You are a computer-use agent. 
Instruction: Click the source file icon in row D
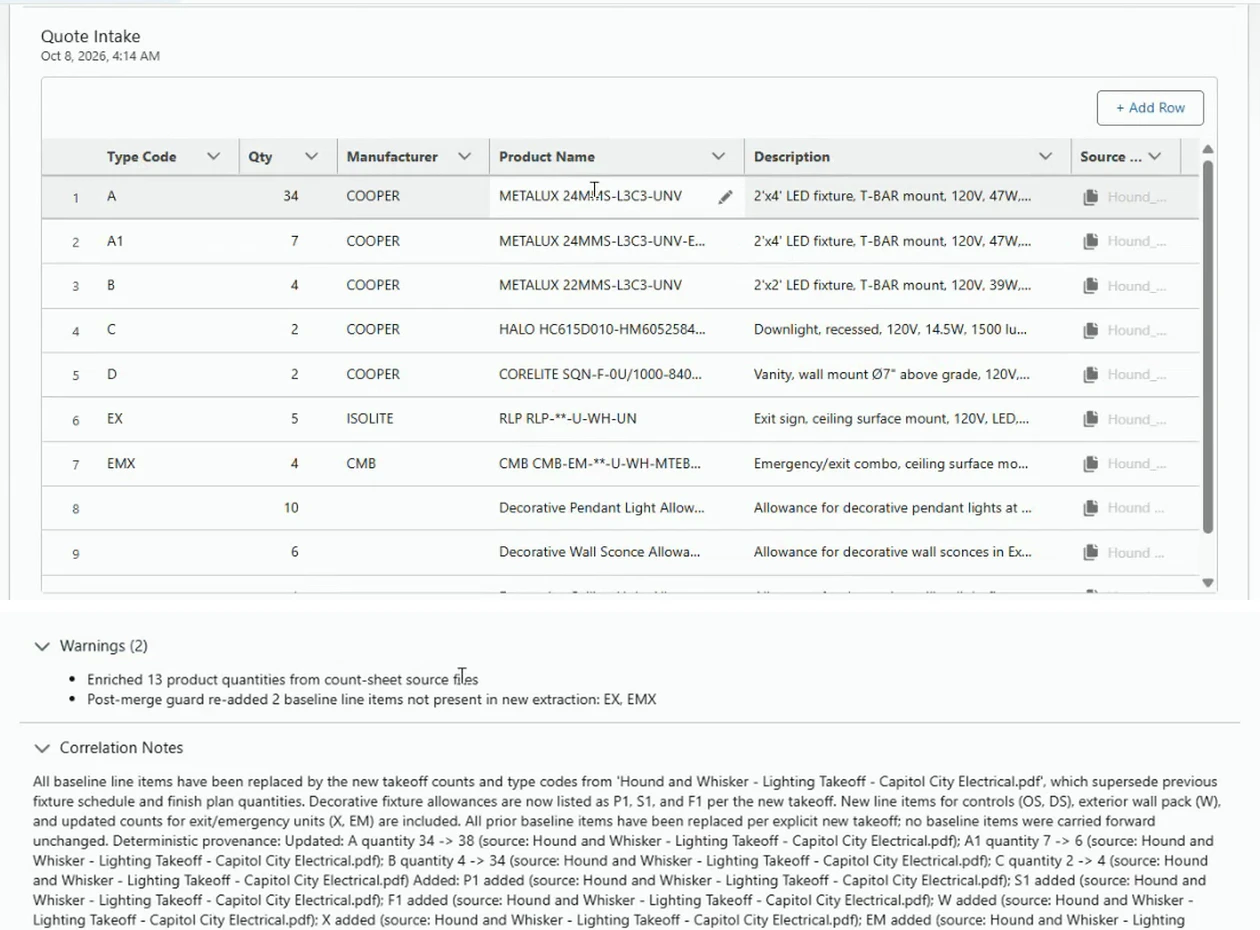(x=1091, y=374)
